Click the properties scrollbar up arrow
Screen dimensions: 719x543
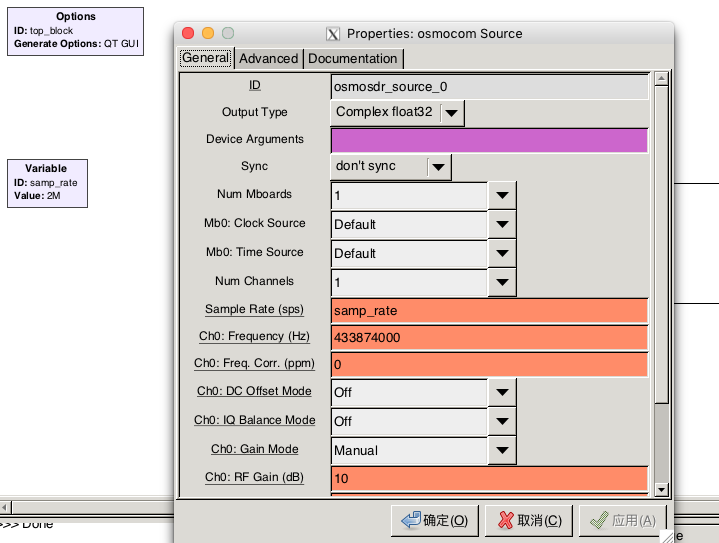pos(661,79)
